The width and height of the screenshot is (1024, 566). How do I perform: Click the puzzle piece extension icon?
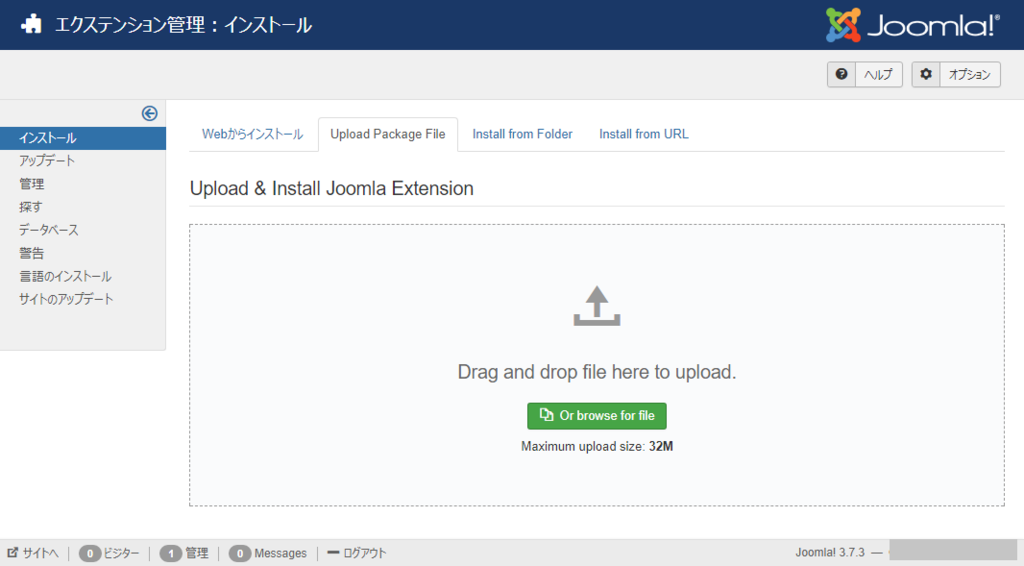click(x=31, y=25)
